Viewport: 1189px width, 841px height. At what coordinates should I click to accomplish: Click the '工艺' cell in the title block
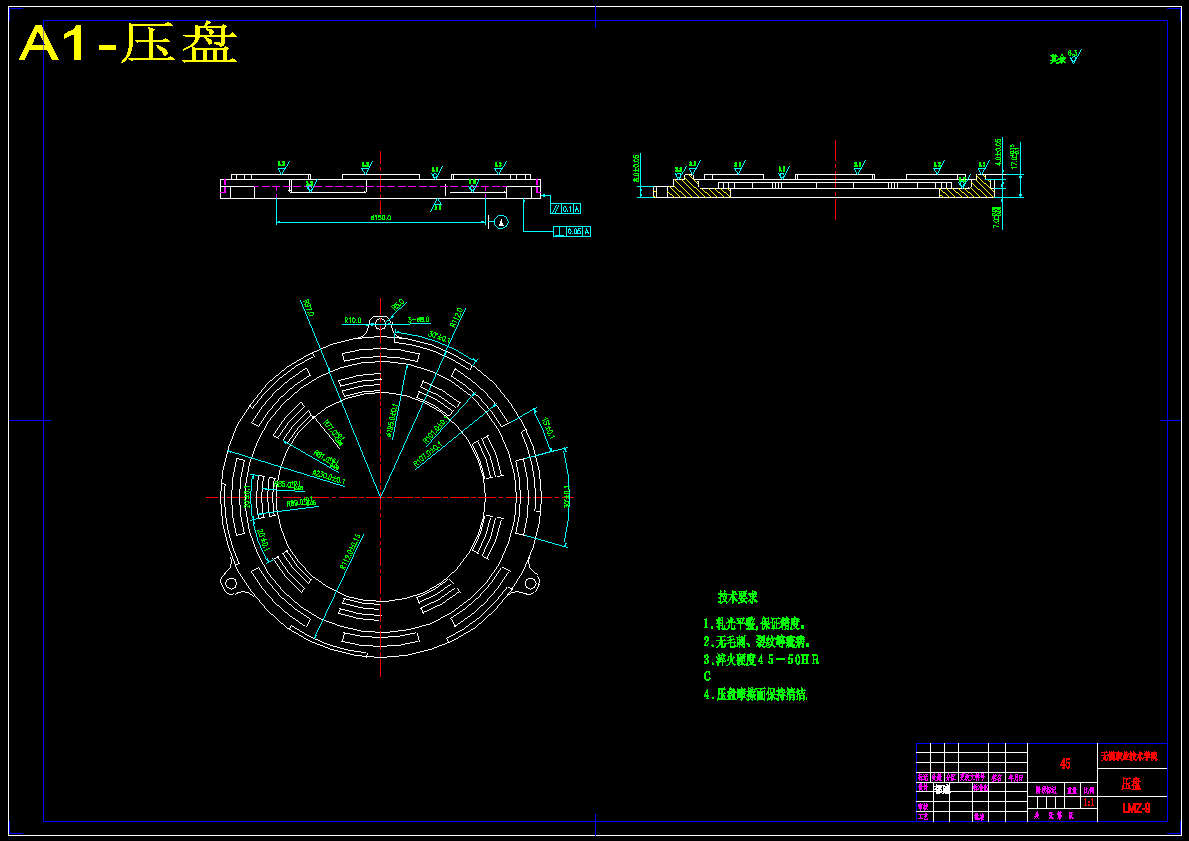coord(923,817)
